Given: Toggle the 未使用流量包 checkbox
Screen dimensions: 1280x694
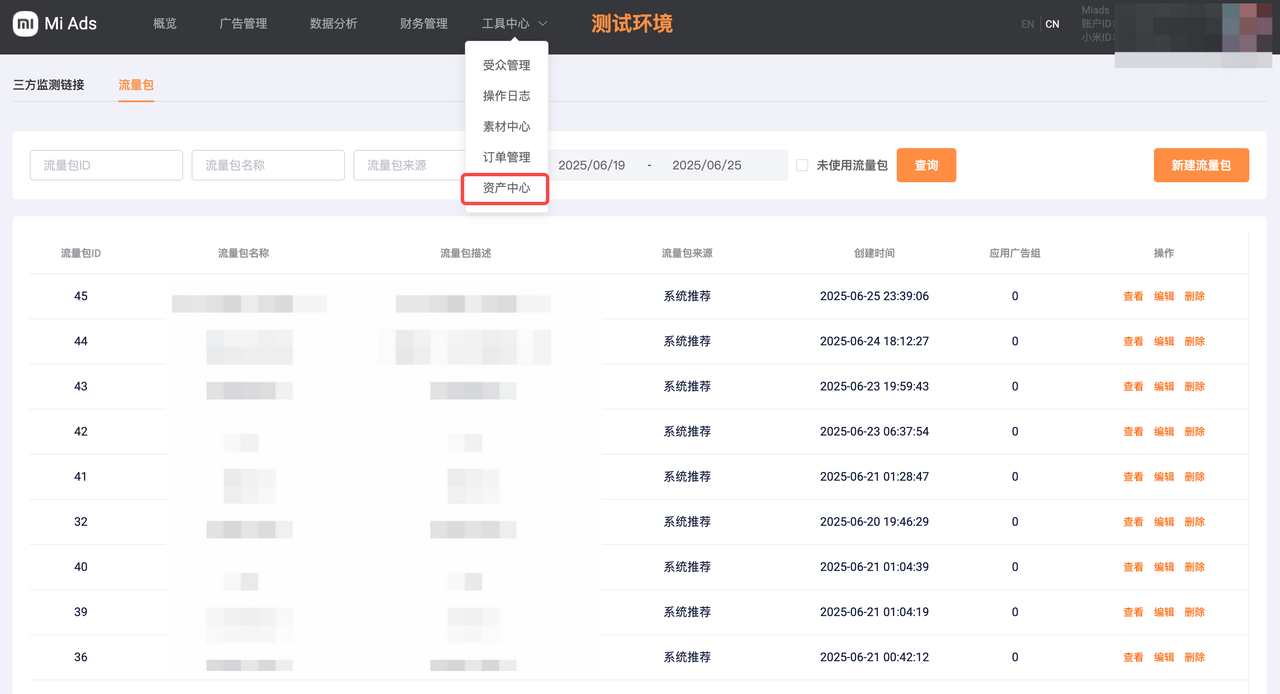Looking at the screenshot, I should click(802, 165).
